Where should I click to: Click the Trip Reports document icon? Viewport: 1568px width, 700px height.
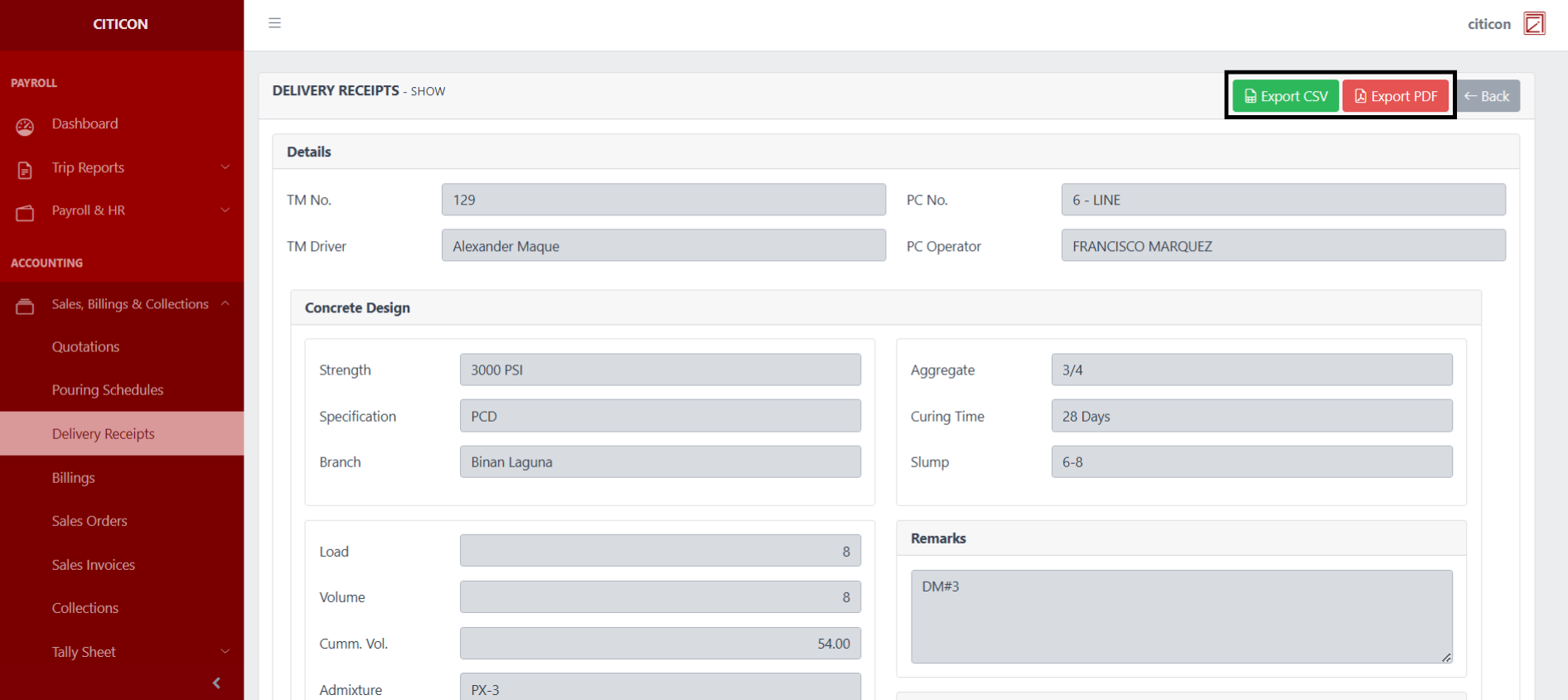tap(25, 170)
